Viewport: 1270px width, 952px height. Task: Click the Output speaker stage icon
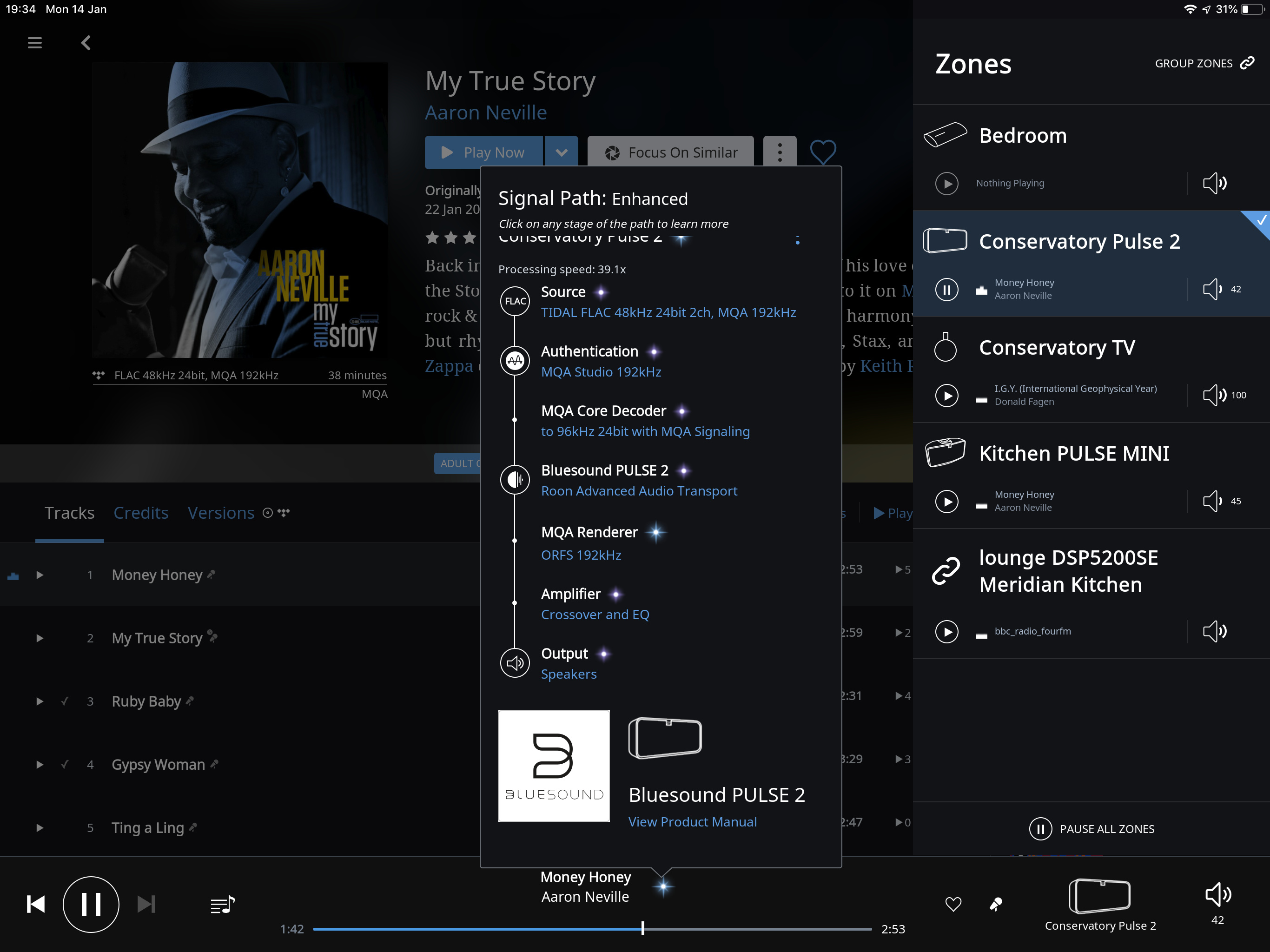pos(515,662)
